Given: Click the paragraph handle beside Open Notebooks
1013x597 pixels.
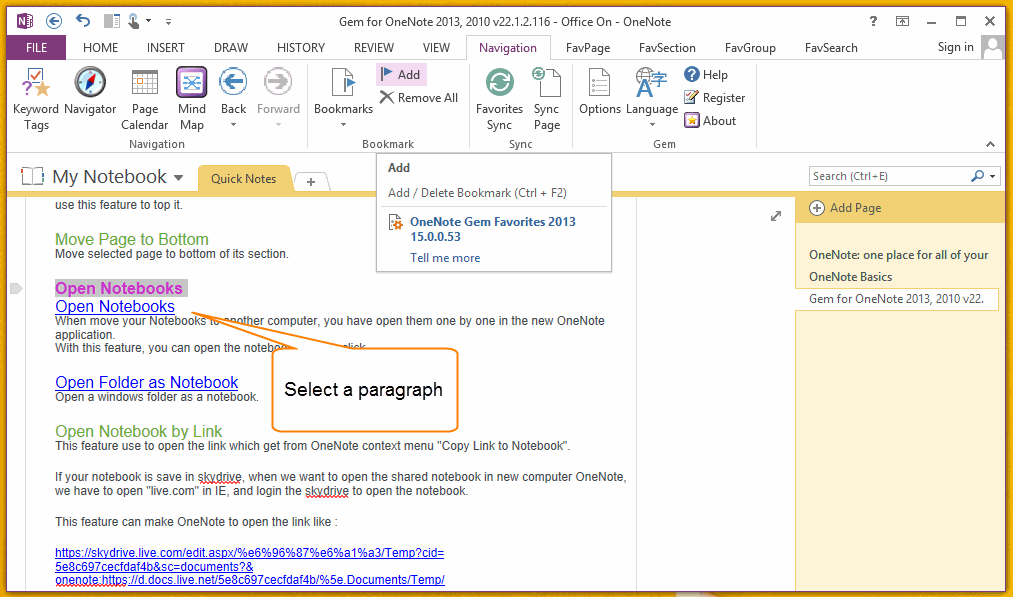Looking at the screenshot, I should tap(16, 288).
